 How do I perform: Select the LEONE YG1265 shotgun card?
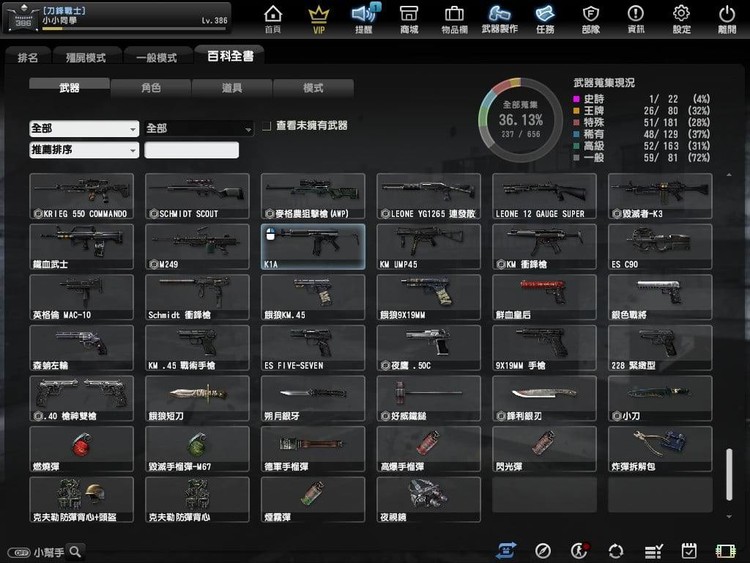[x=429, y=196]
